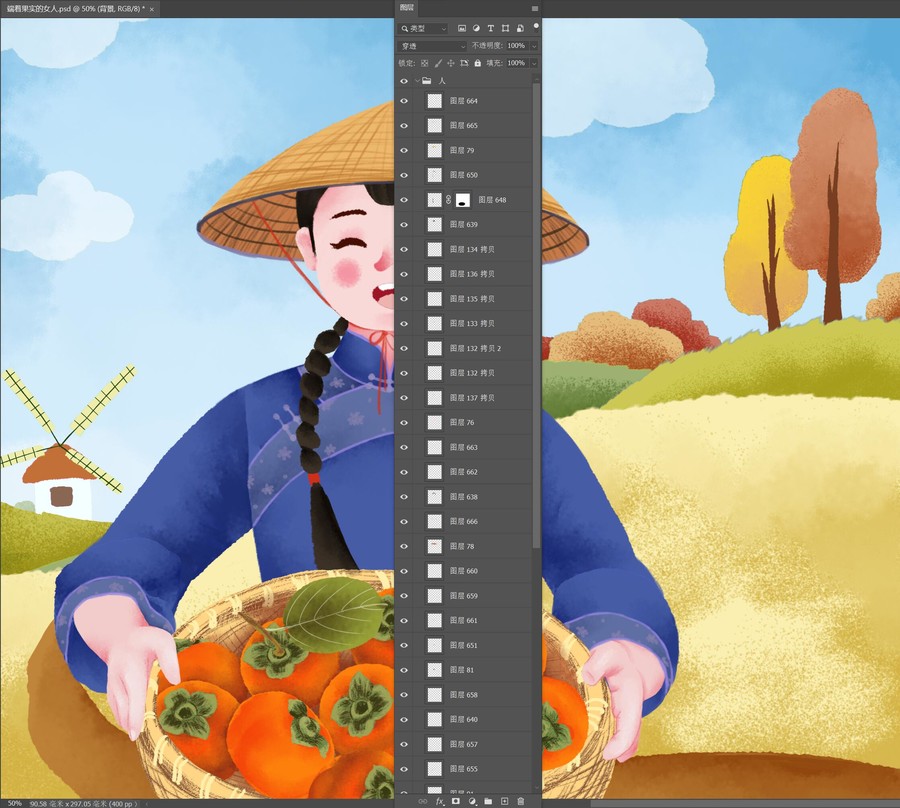Open the opacity slider dropdown arrow
The width and height of the screenshot is (900, 808).
[534, 46]
